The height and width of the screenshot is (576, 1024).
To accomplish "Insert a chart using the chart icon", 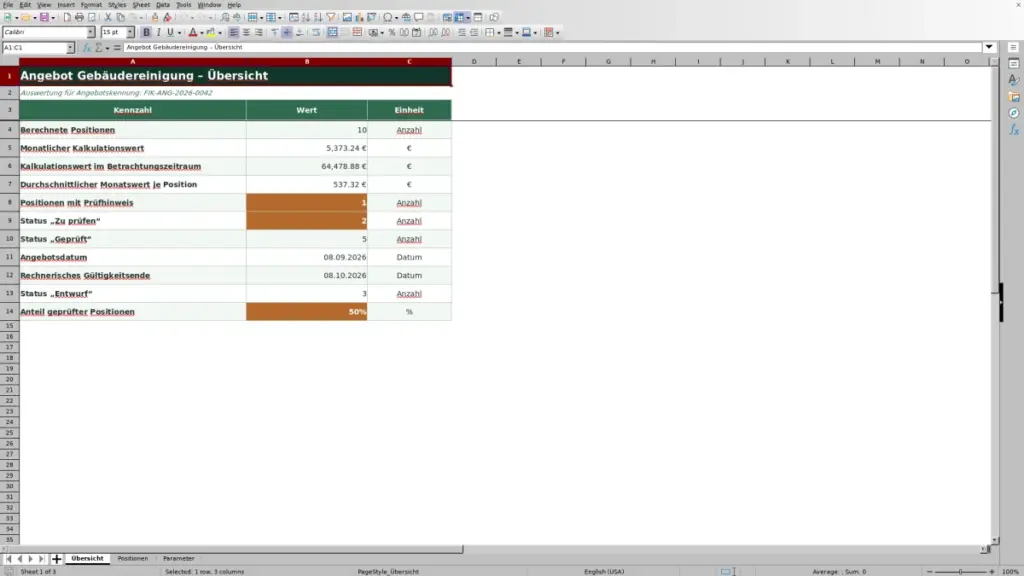I will click(x=359, y=18).
